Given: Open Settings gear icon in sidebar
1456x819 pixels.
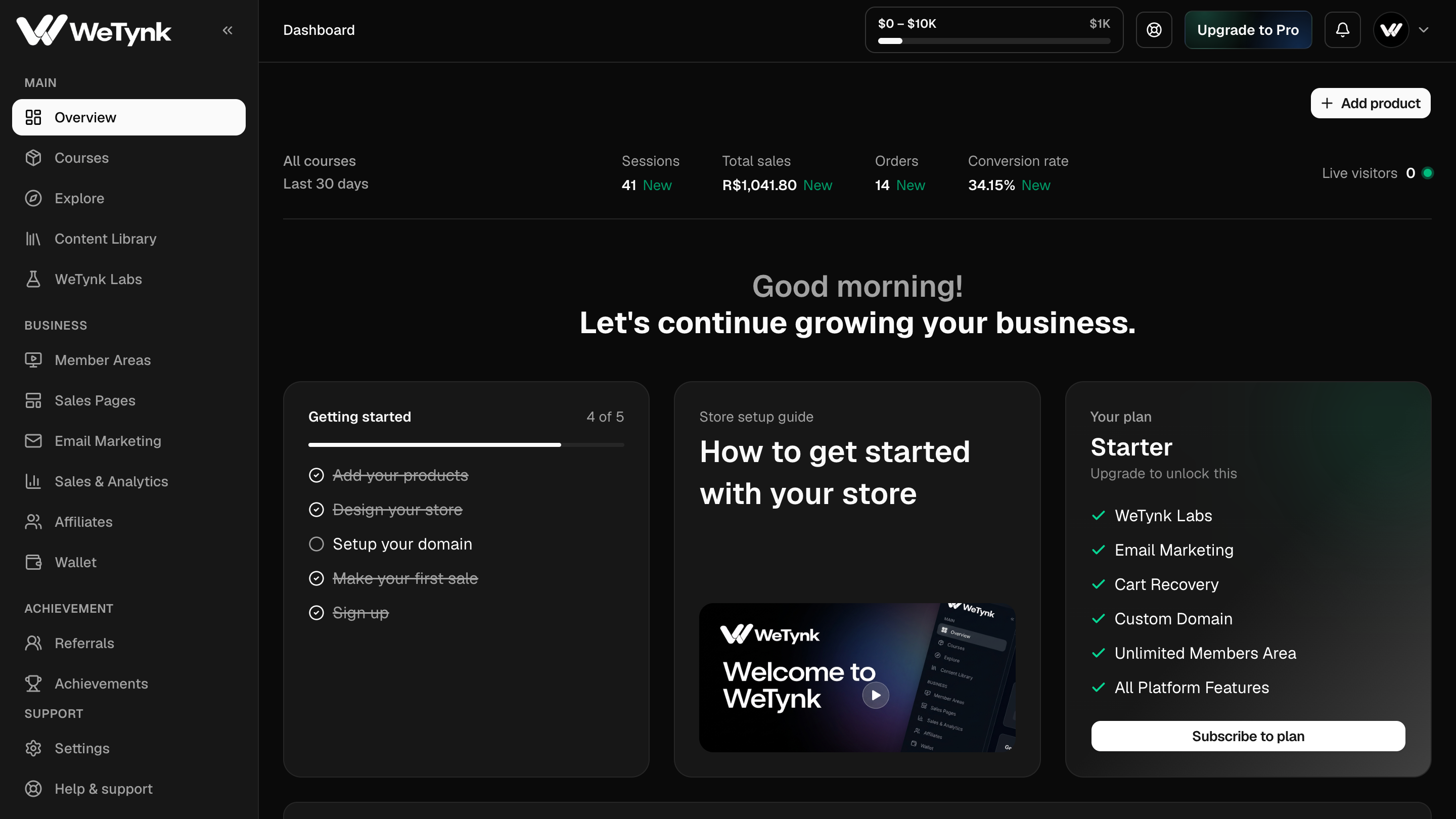Looking at the screenshot, I should coord(33,748).
